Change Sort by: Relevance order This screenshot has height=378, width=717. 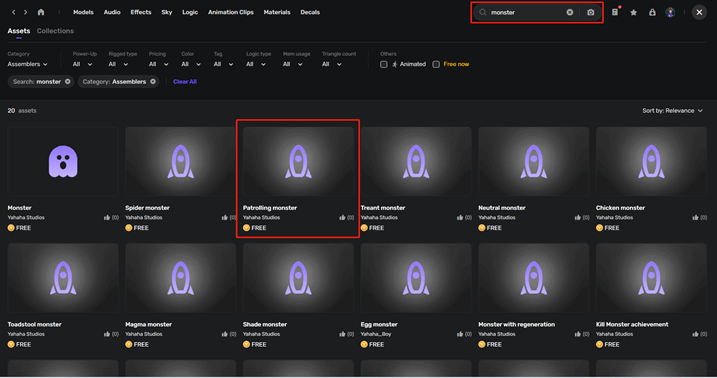pos(672,111)
